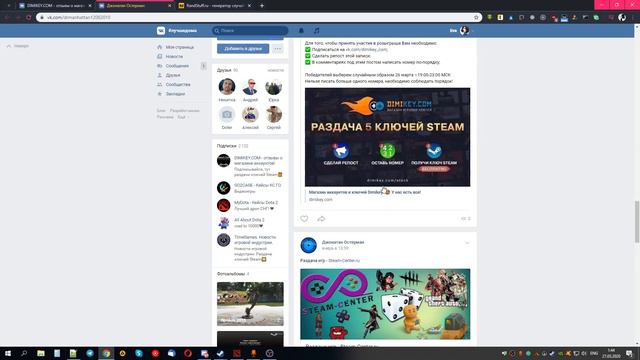
Task: Share the DIMIKEY giveaway post
Action: tap(321, 219)
